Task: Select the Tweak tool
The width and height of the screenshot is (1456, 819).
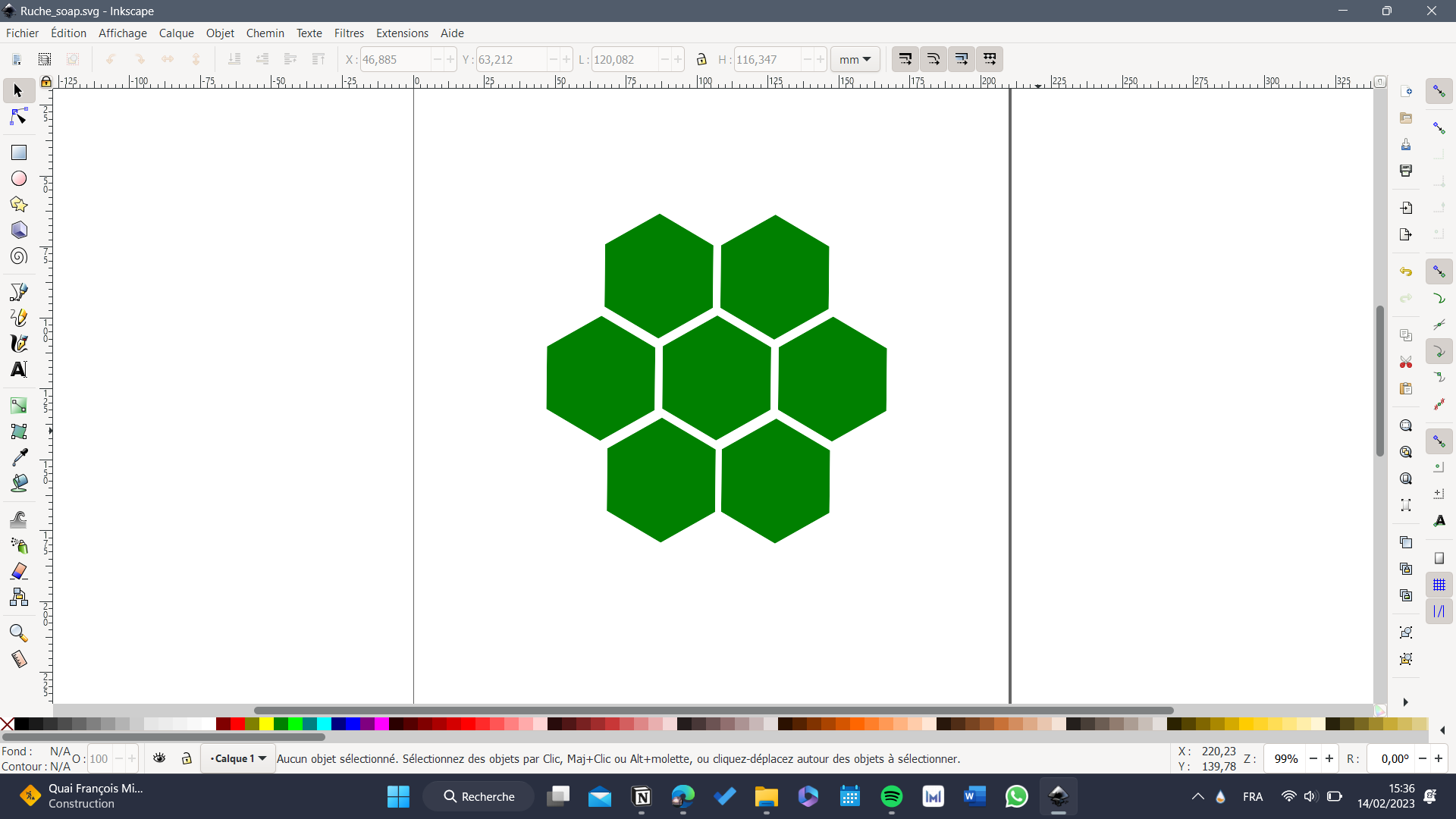Action: click(x=18, y=519)
